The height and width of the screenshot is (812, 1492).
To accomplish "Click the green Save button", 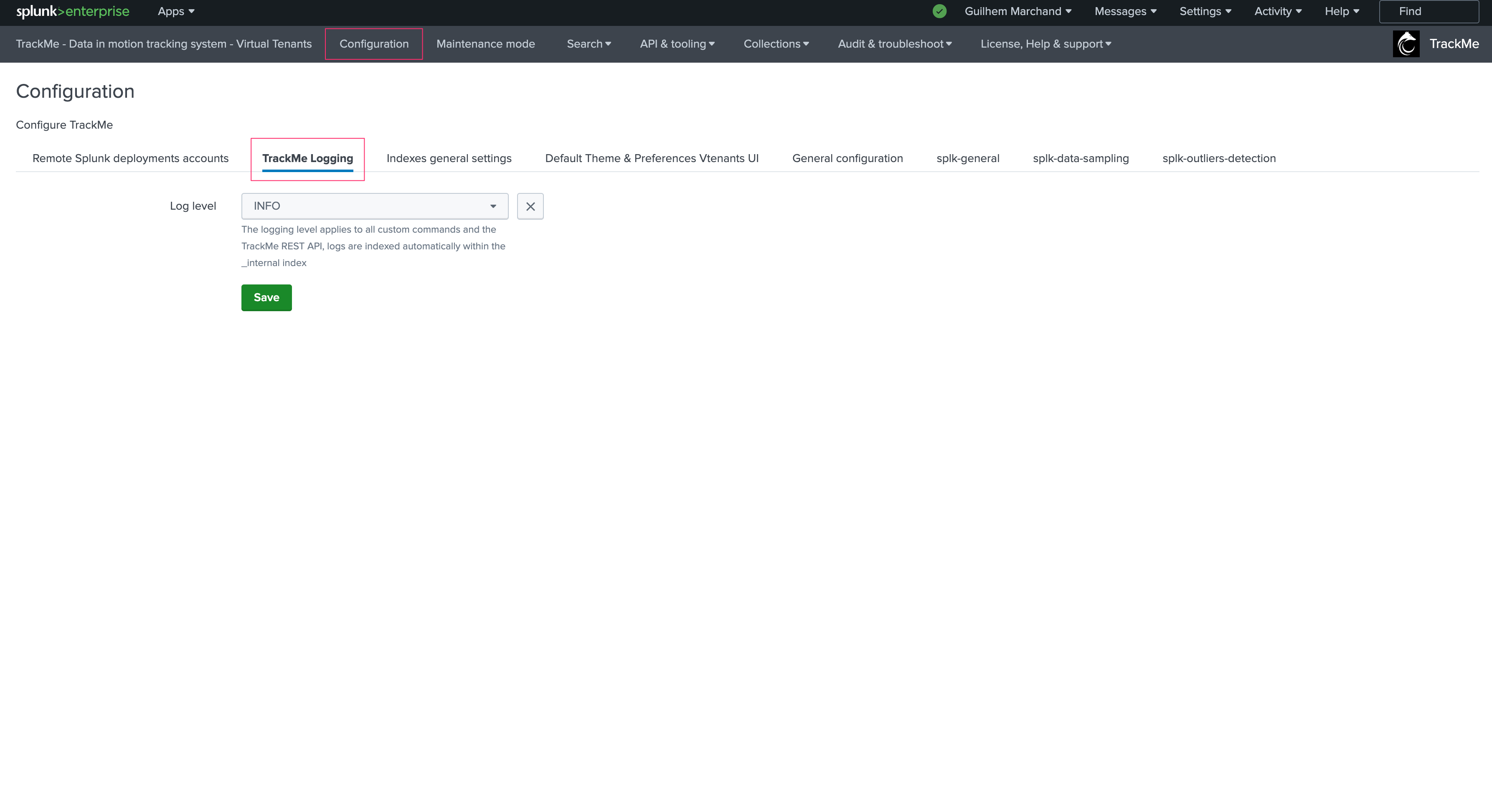I will (x=266, y=298).
